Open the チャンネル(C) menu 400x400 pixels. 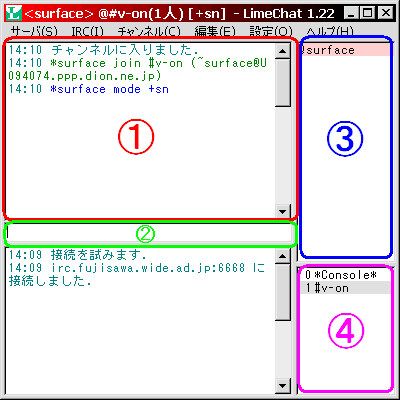149,31
